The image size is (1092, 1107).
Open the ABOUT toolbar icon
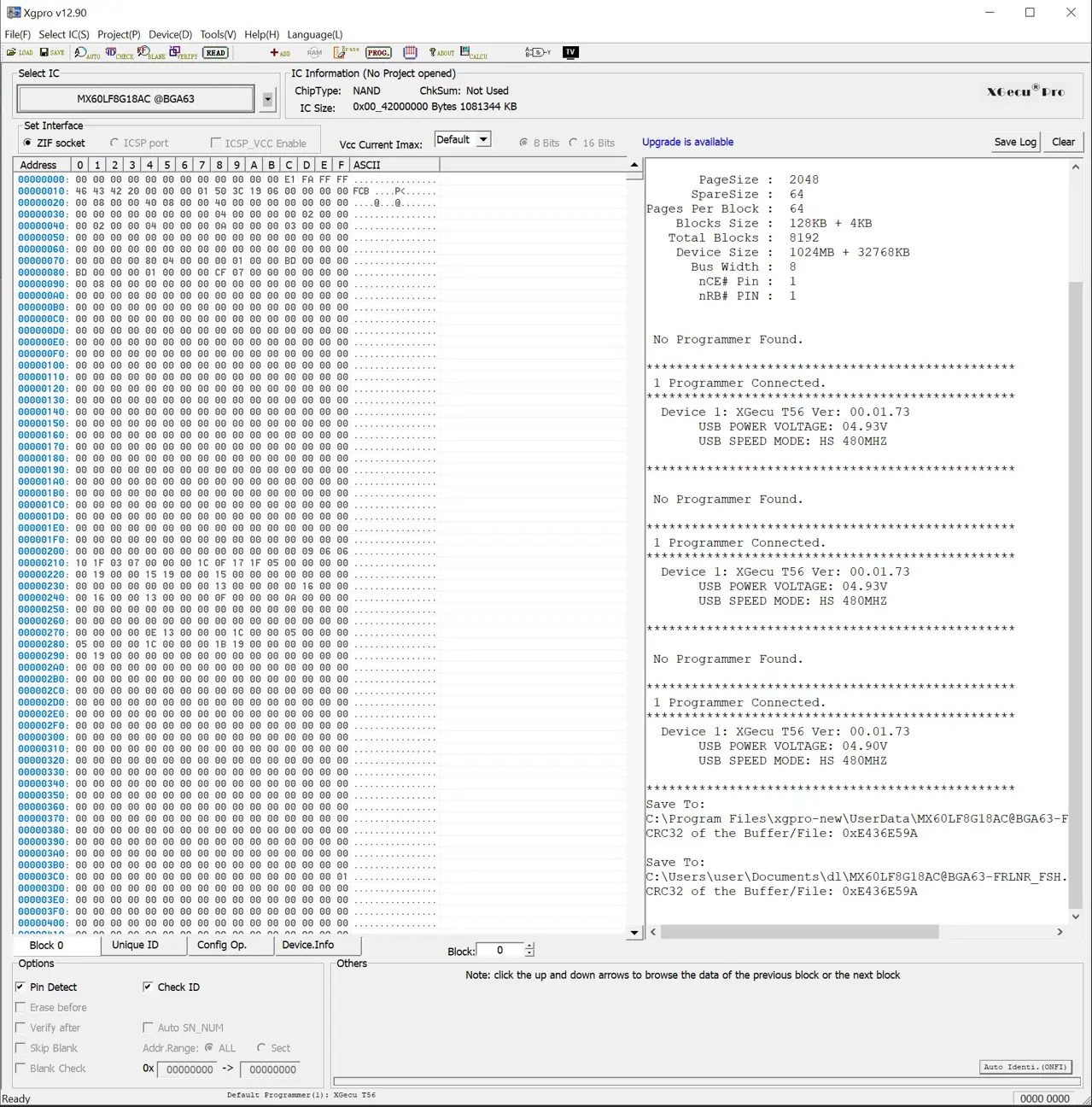pos(441,53)
